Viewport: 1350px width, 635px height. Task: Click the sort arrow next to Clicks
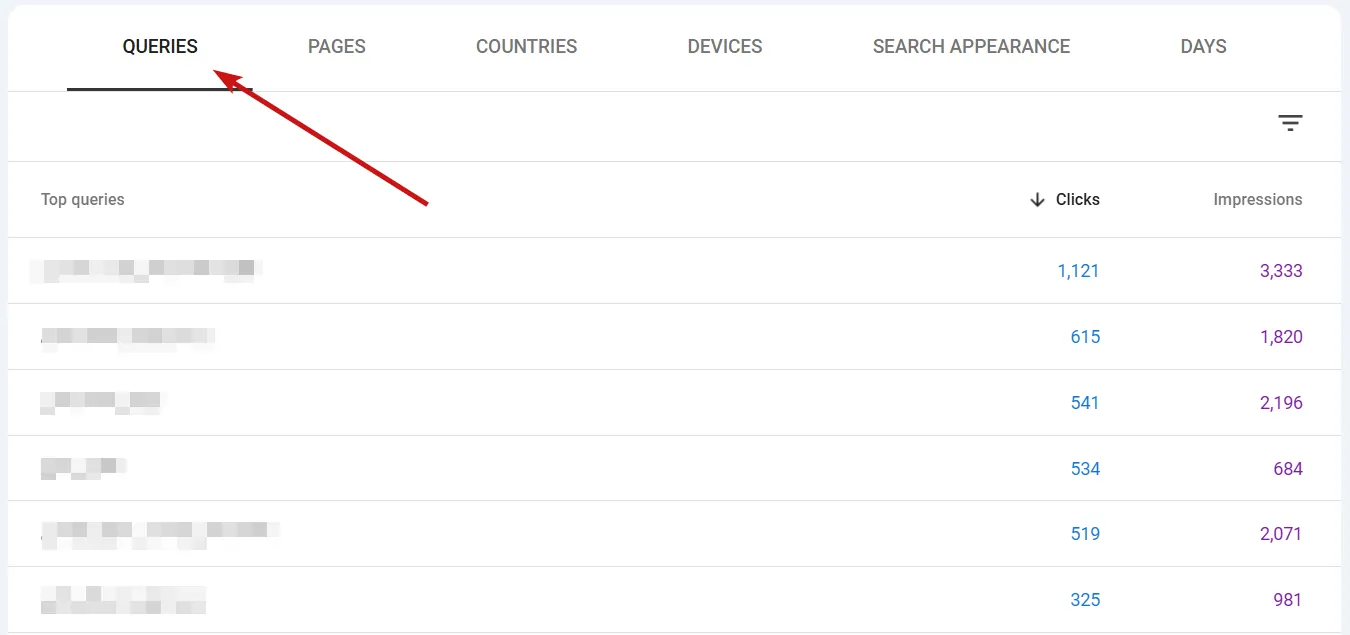point(1037,199)
